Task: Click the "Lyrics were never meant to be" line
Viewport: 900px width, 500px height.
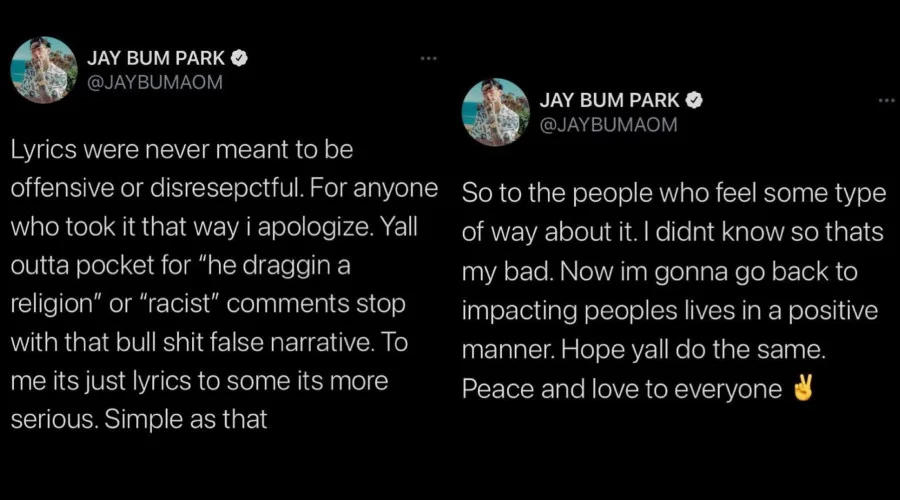Action: click(183, 153)
